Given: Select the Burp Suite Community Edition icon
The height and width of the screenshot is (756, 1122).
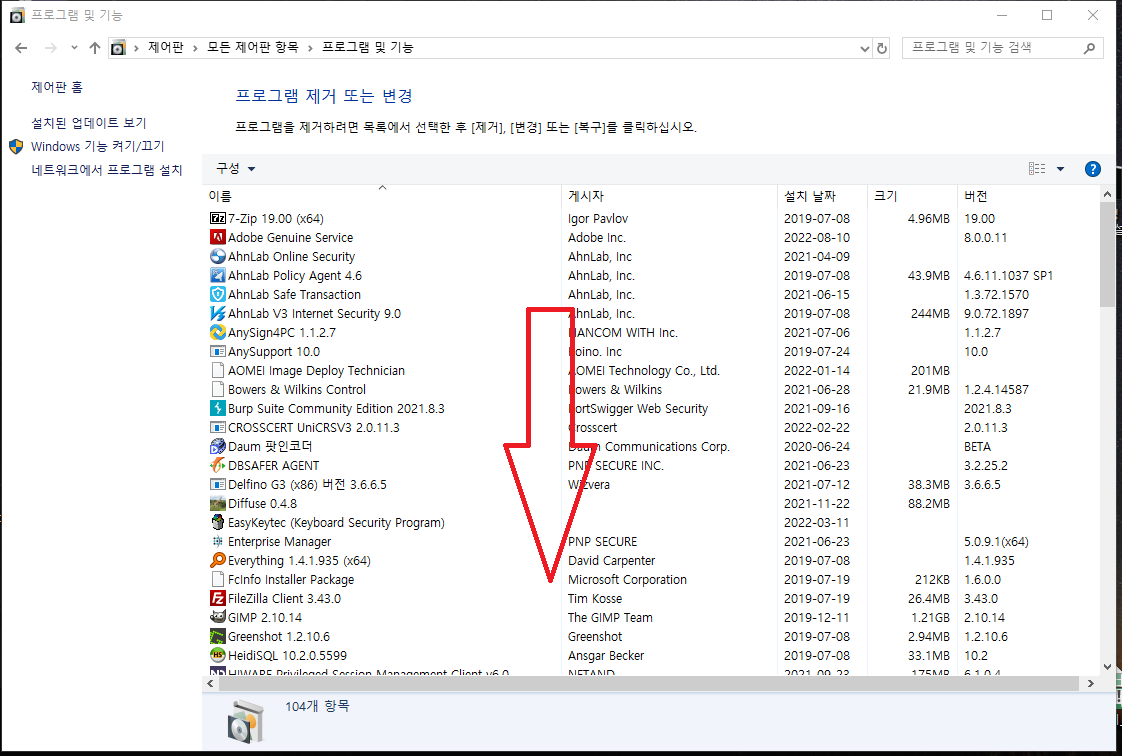Looking at the screenshot, I should (218, 408).
